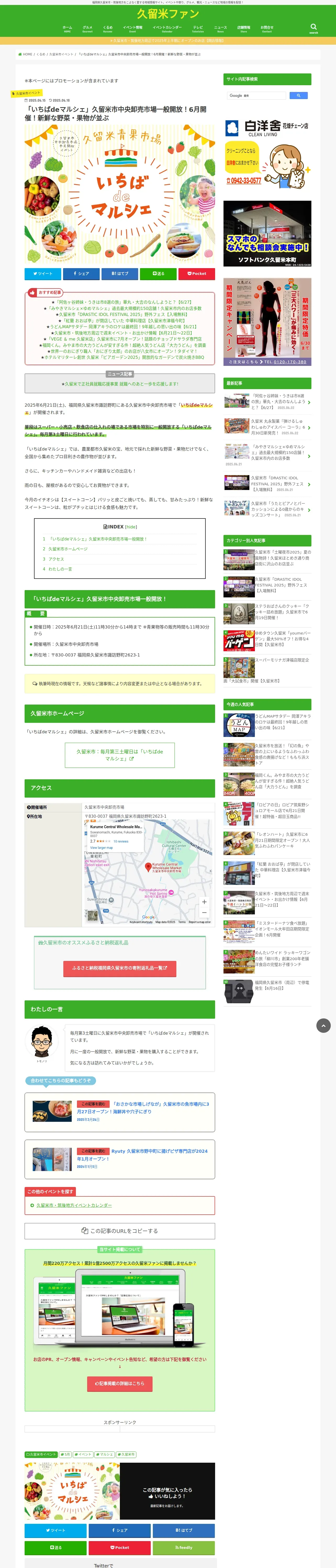Click the いちばdeマルシェ featured image
Image resolution: width=336 pixels, height=1568 pixels.
tap(120, 194)
